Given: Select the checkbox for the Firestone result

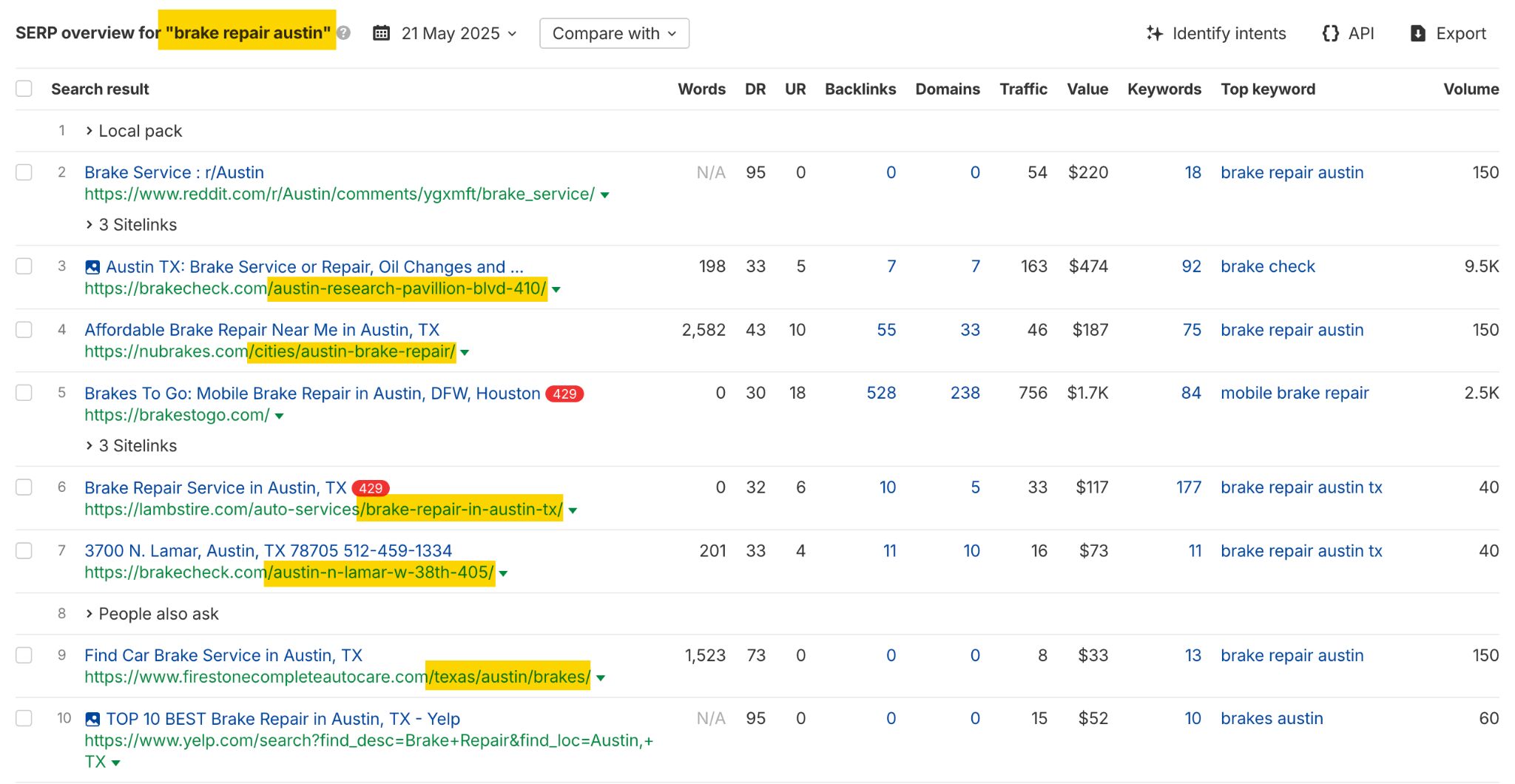Looking at the screenshot, I should tap(24, 655).
